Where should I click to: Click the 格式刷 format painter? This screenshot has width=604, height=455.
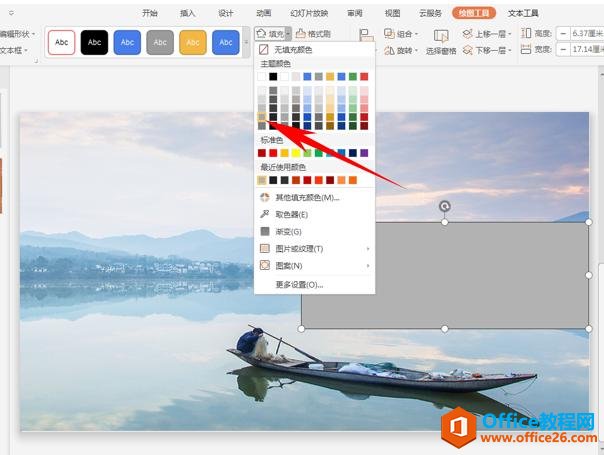pyautogui.click(x=314, y=33)
